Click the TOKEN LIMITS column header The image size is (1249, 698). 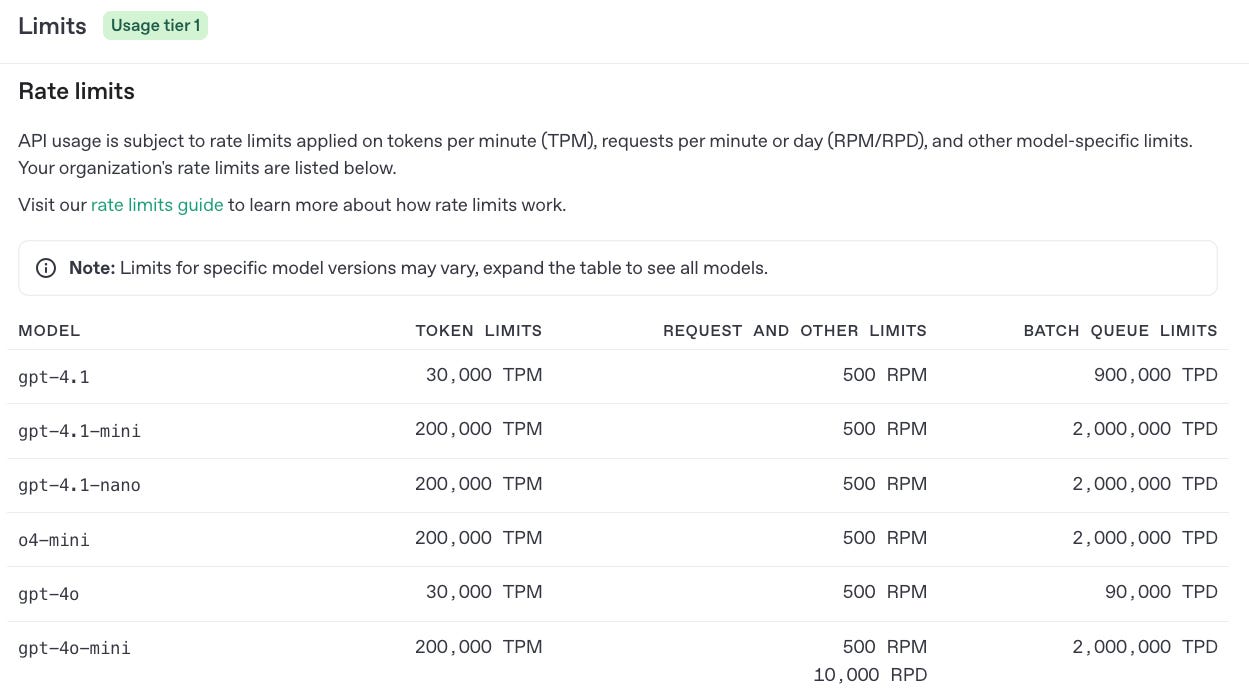479,330
